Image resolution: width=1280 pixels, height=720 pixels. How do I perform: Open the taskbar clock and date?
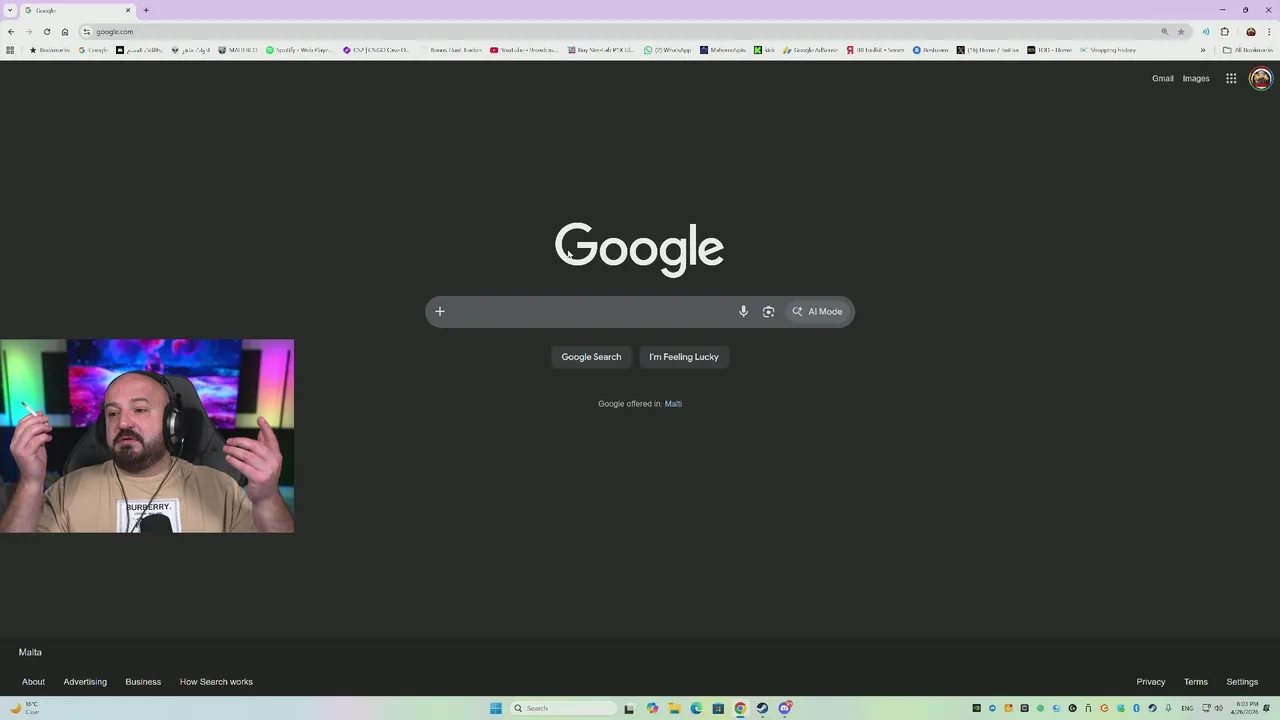(1247, 708)
